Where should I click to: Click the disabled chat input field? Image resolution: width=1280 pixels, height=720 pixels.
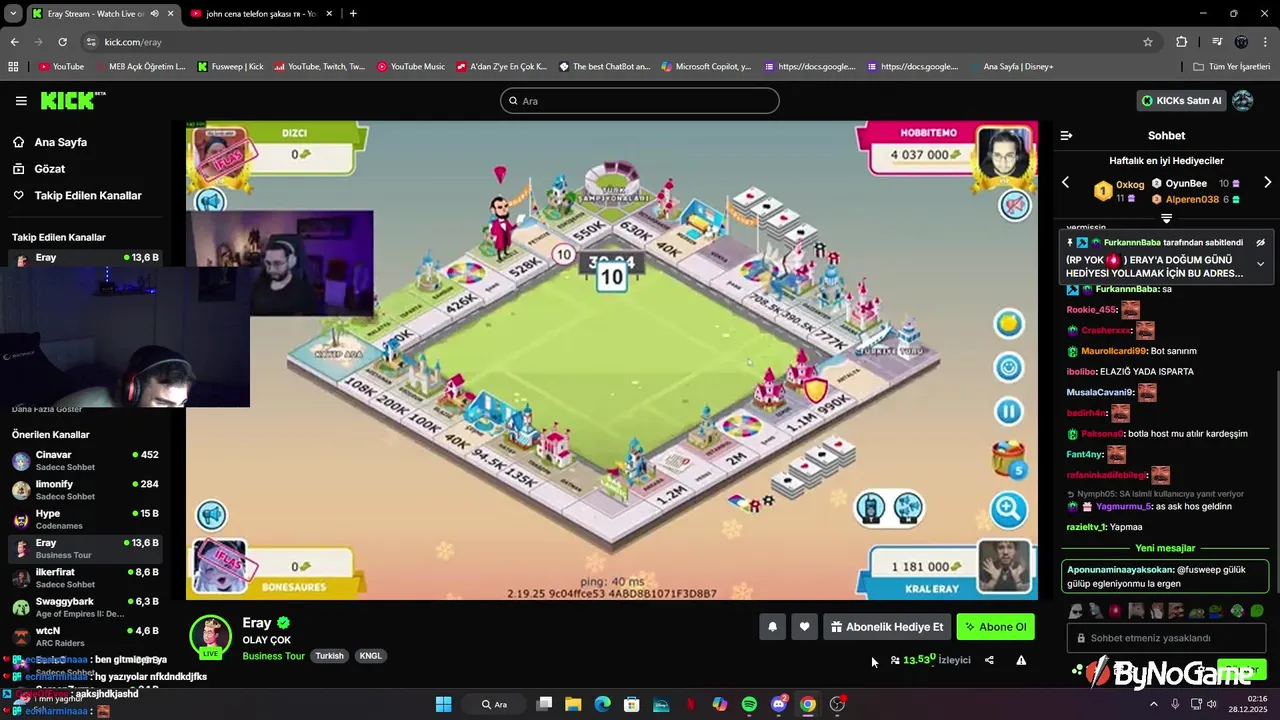[x=1166, y=638]
